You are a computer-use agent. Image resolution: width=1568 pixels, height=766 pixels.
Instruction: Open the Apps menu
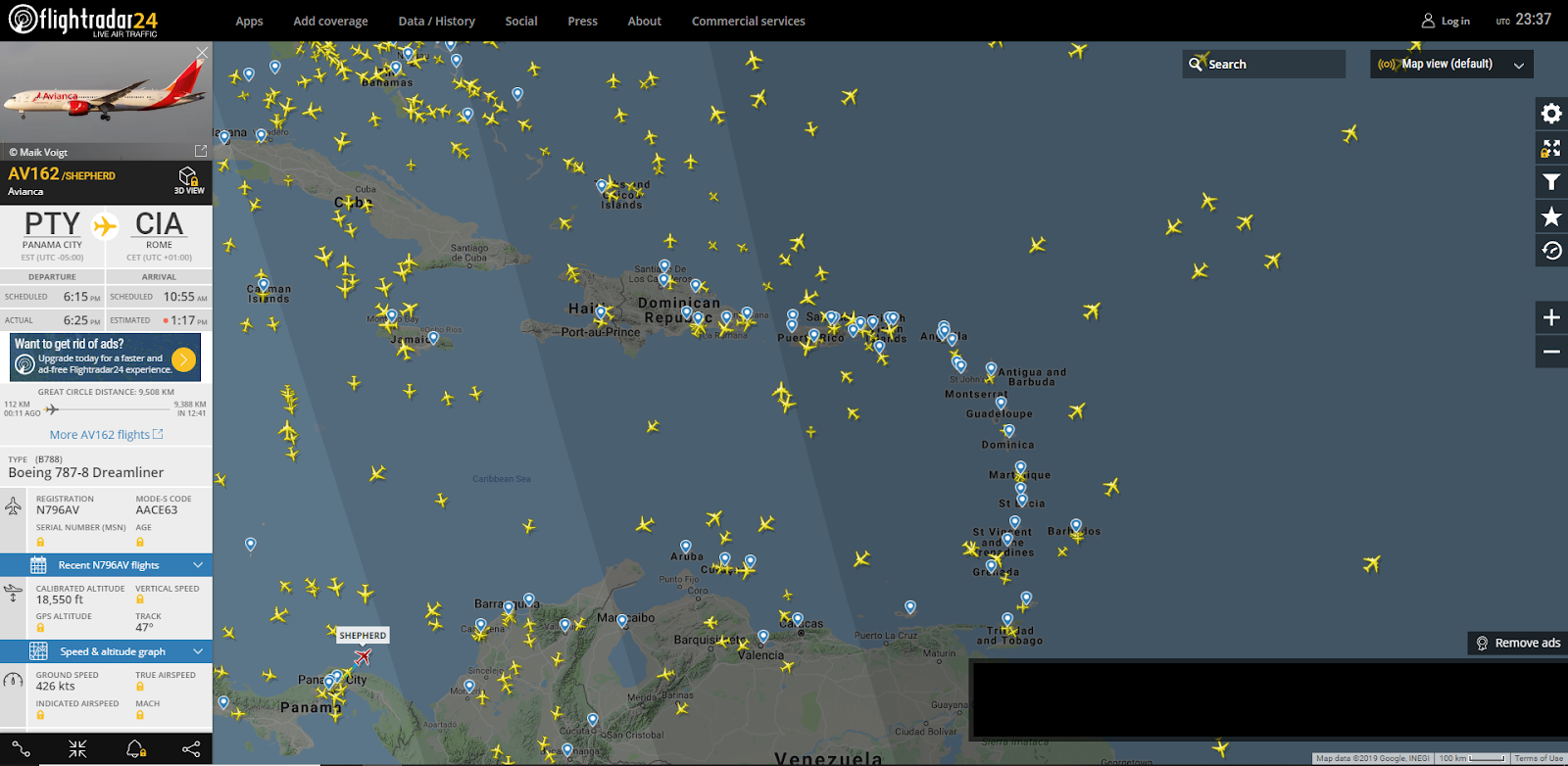(x=249, y=21)
